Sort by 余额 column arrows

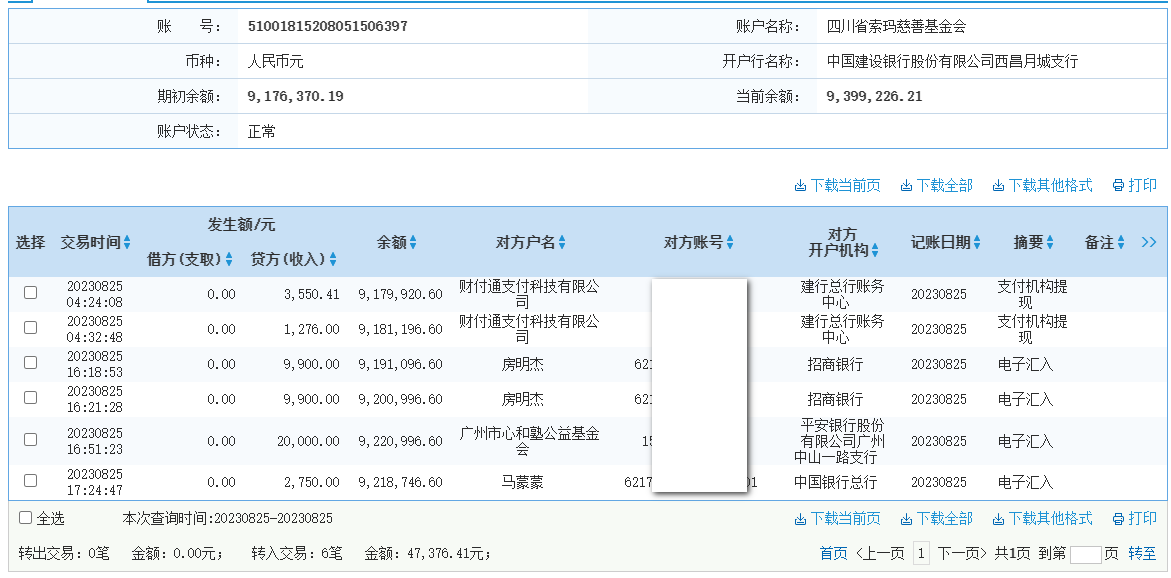click(413, 243)
